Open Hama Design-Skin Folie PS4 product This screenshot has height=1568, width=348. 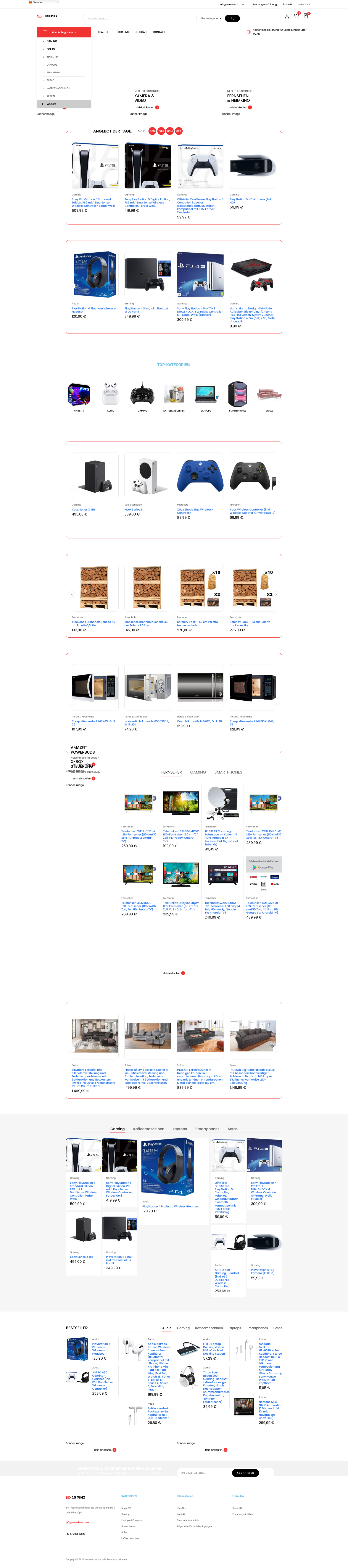253,315
